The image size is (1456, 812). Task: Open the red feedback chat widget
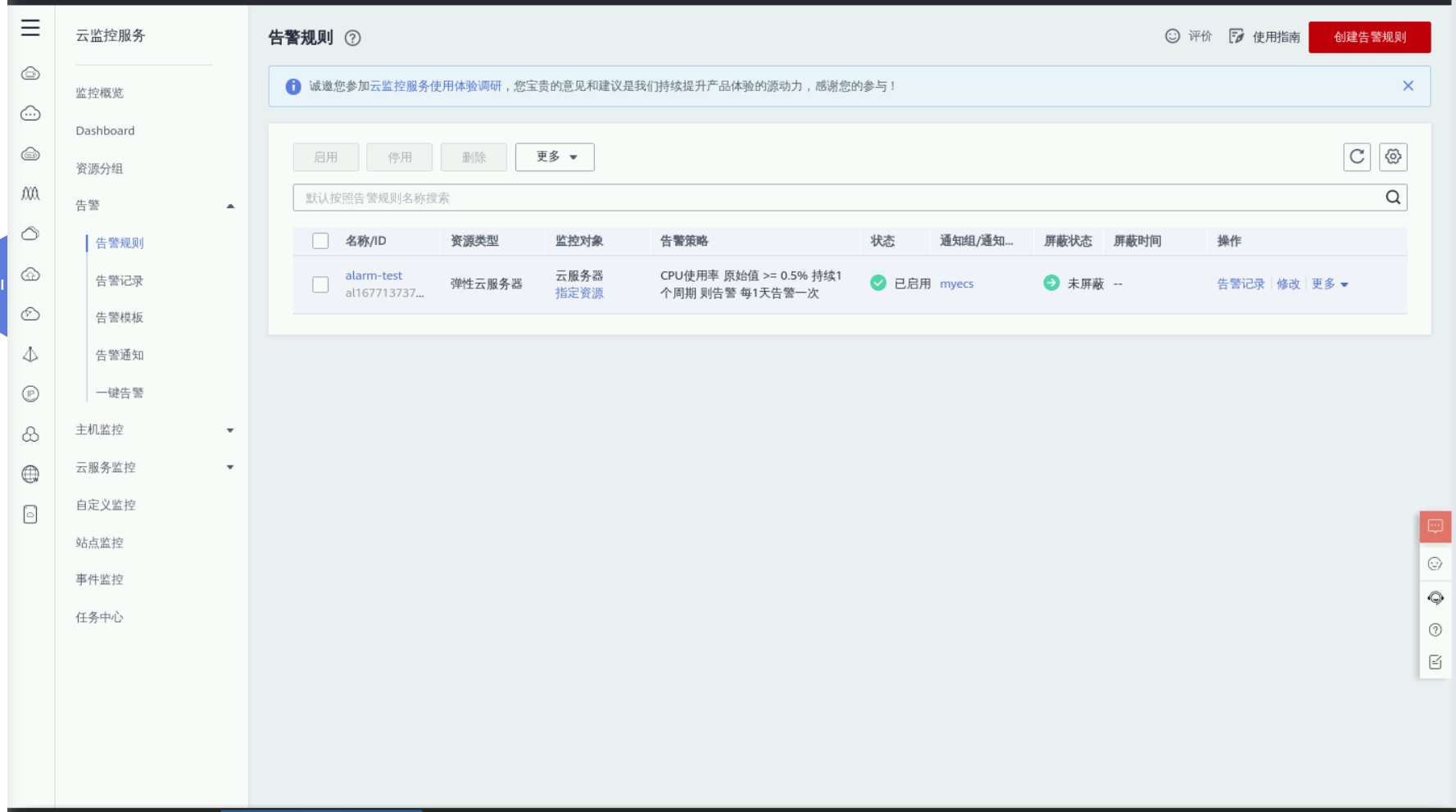(x=1436, y=526)
